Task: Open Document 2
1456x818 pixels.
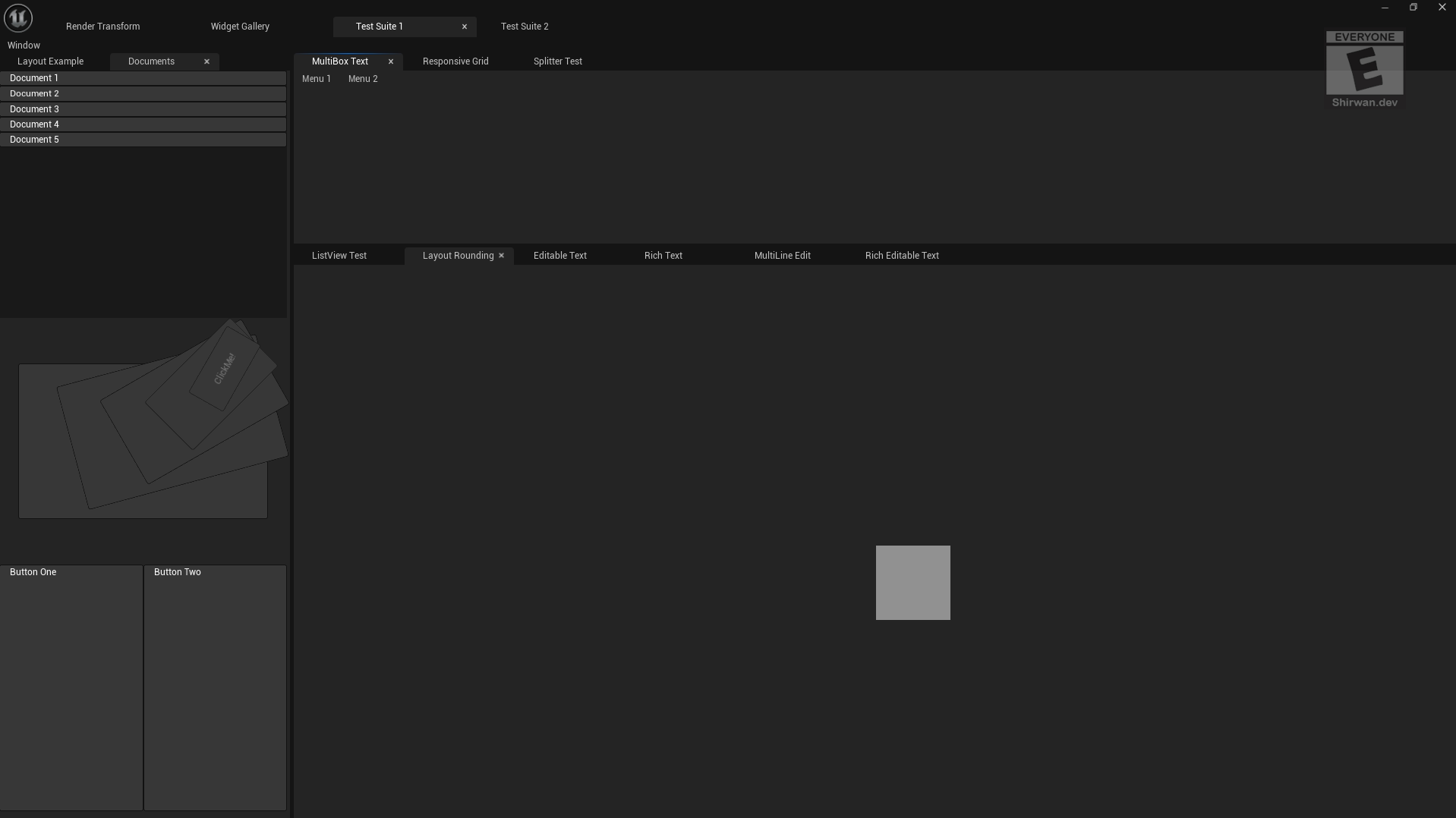Action: pos(143,93)
